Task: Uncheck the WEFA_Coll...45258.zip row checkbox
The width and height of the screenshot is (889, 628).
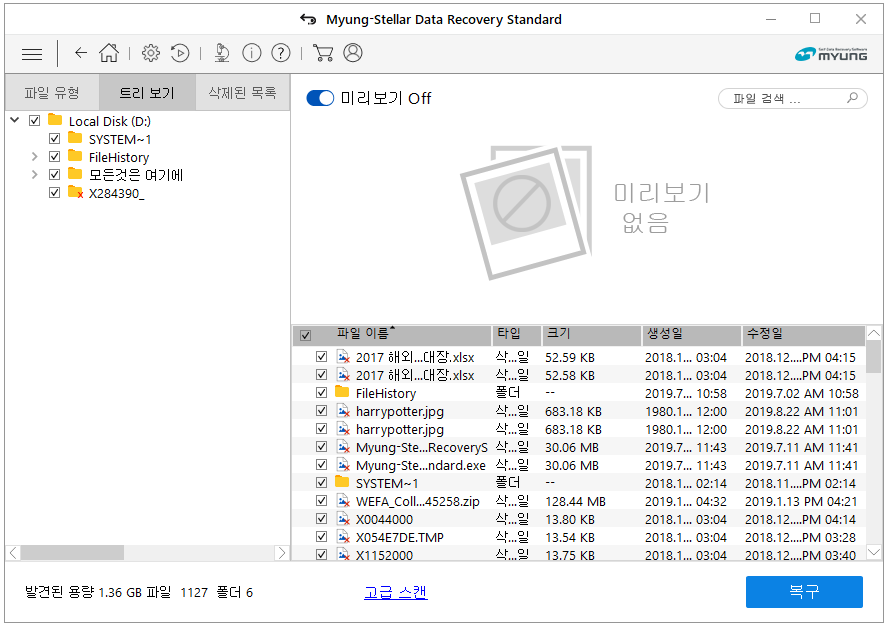Action: (321, 501)
